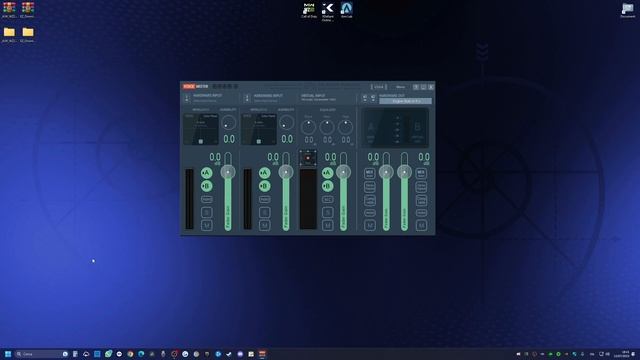Open the Windows Start menu
The width and height of the screenshot is (640, 360).
8,354
